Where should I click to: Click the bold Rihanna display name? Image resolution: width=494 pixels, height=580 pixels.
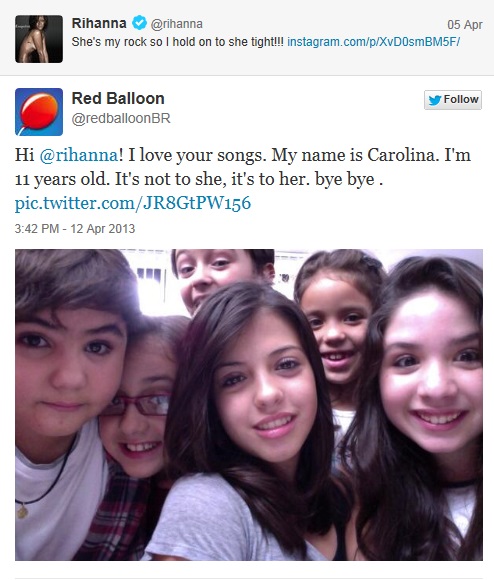coord(99,23)
